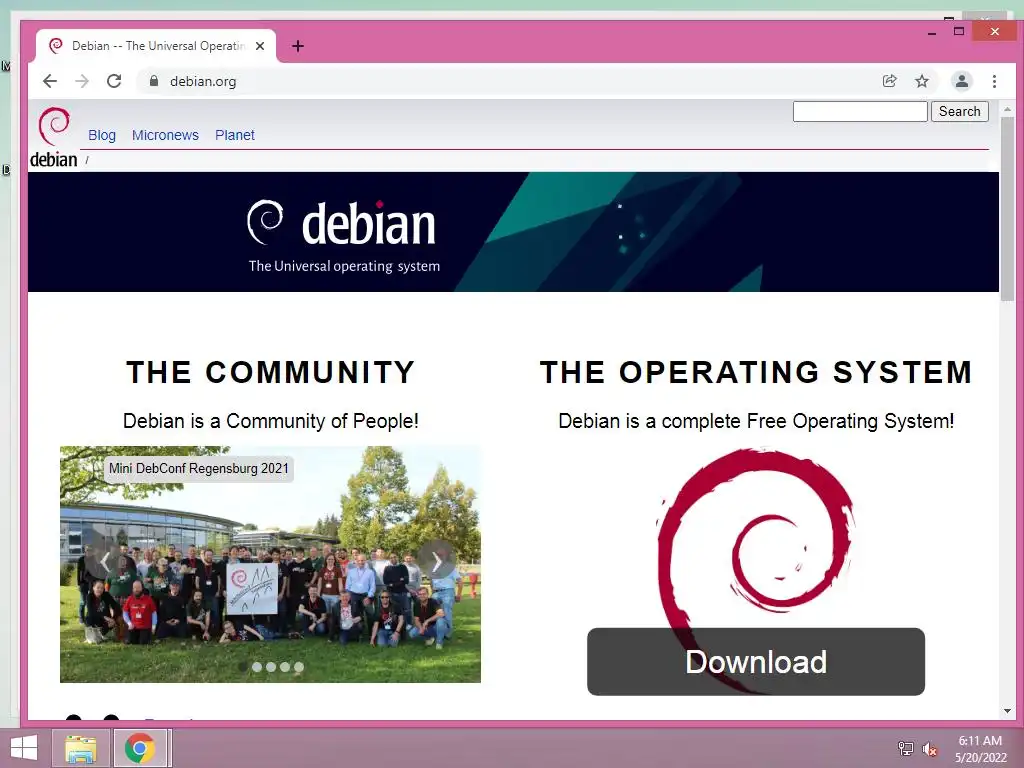Open the Micronews link
The image size is (1024, 768).
point(165,135)
